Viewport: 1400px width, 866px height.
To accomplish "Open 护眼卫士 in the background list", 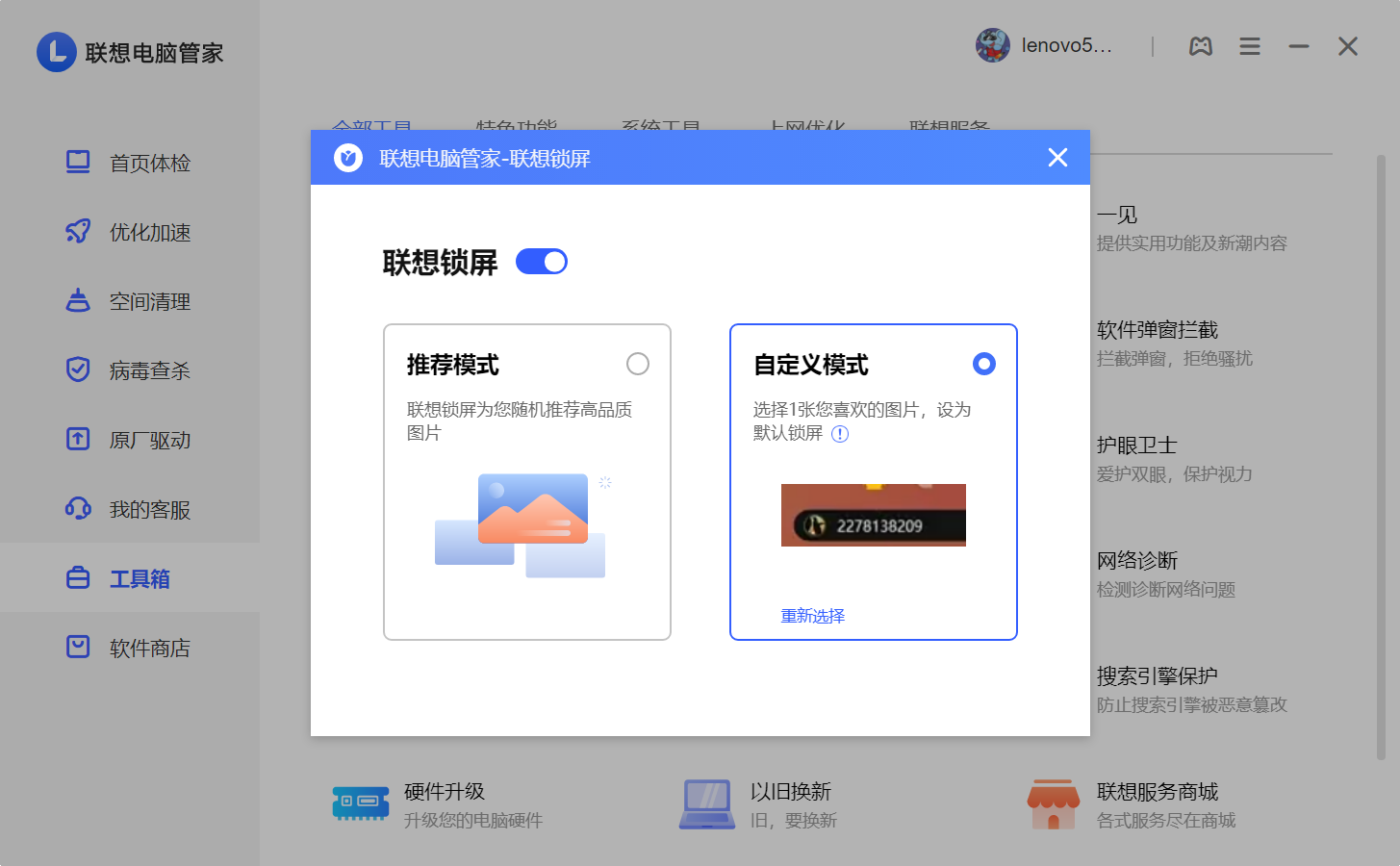I will pyautogui.click(x=1175, y=459).
